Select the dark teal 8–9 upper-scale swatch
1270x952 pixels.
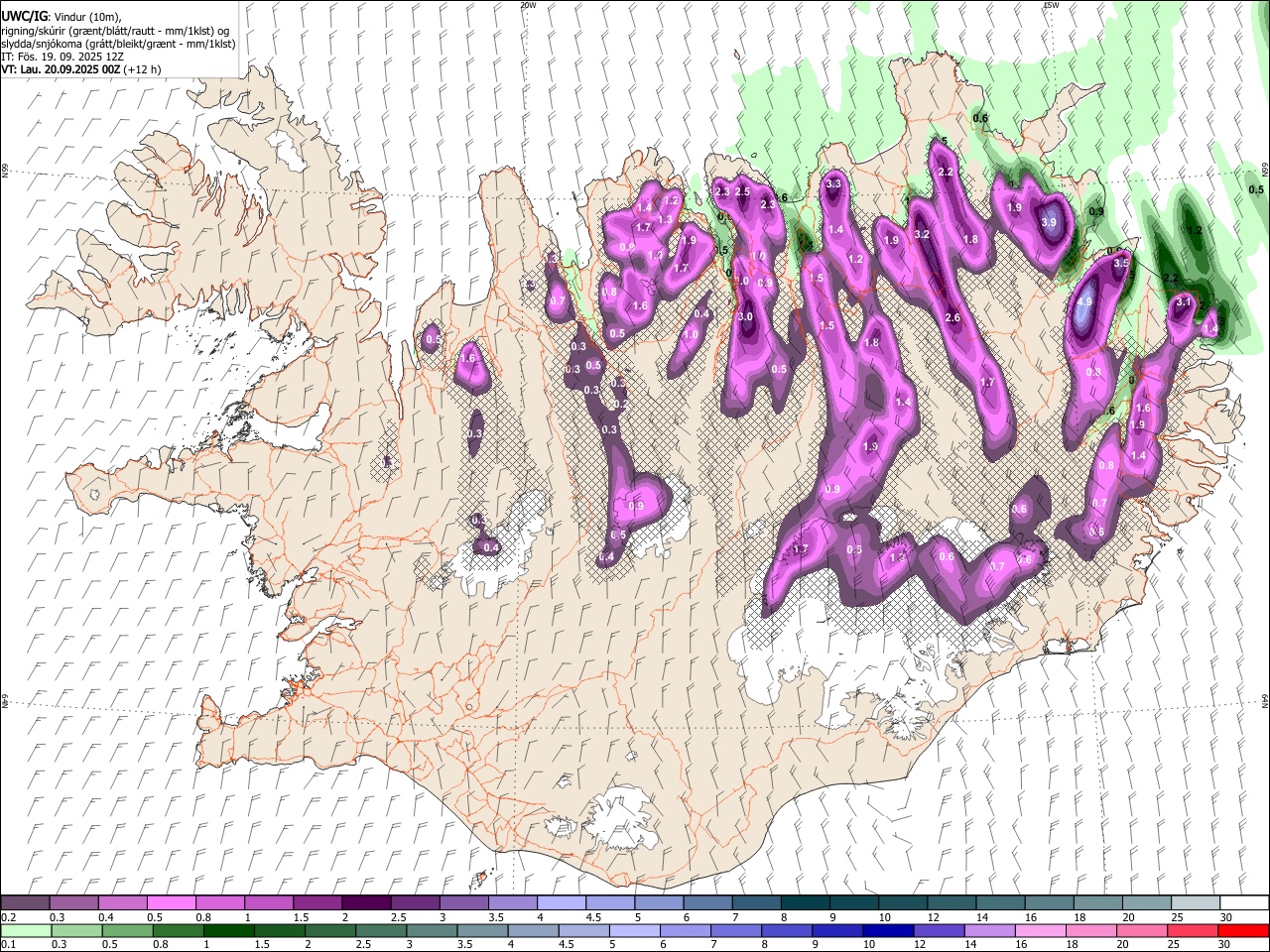tap(806, 902)
